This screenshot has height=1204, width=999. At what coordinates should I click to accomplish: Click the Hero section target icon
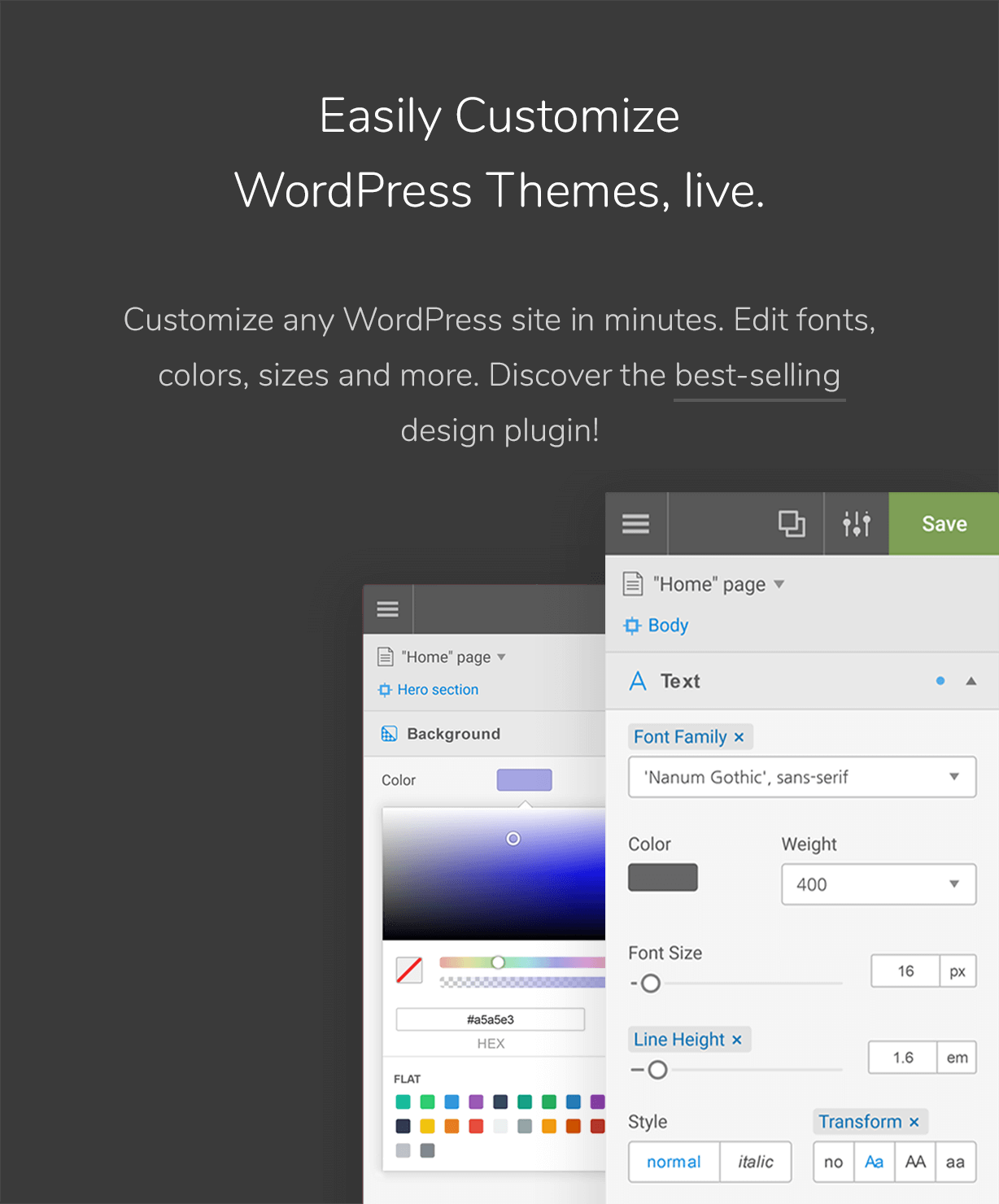385,690
